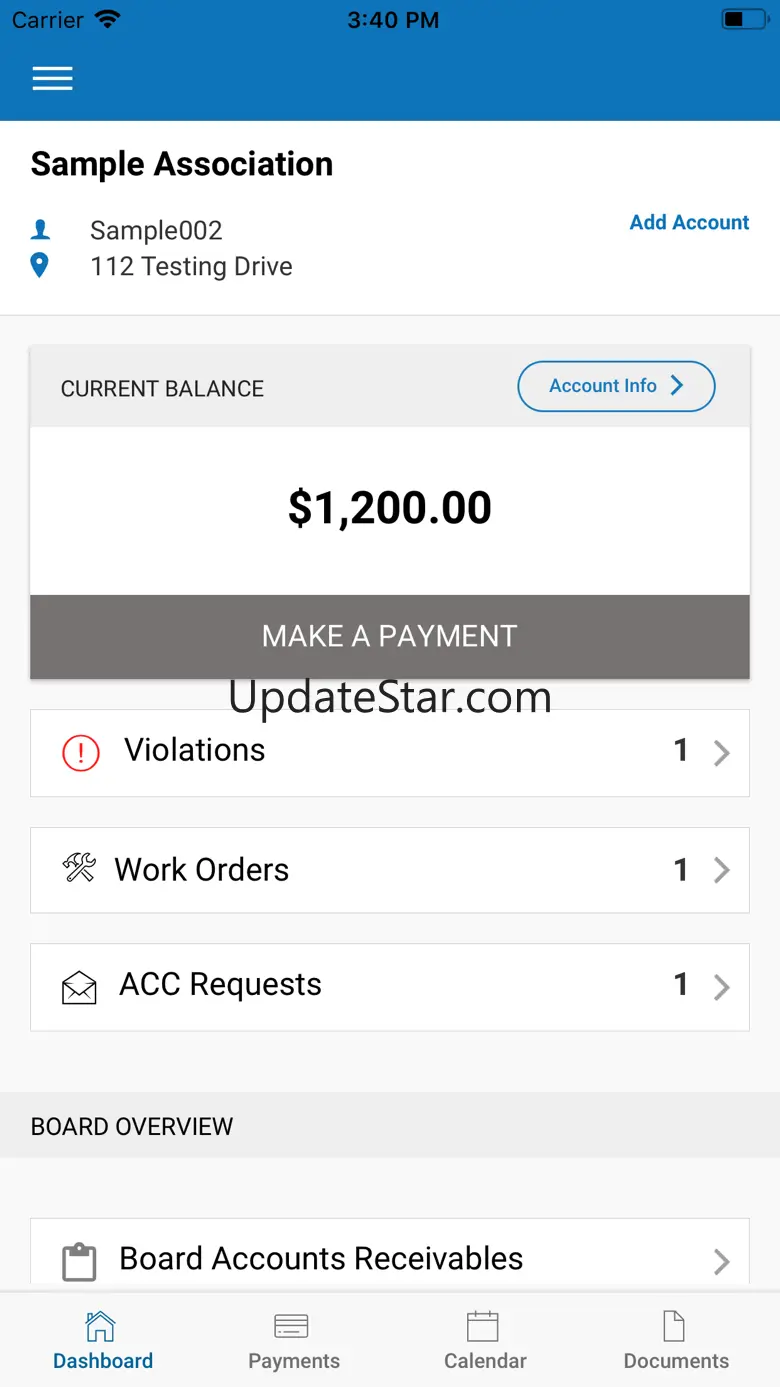
Task: Tap the account user profile icon
Action: [40, 230]
